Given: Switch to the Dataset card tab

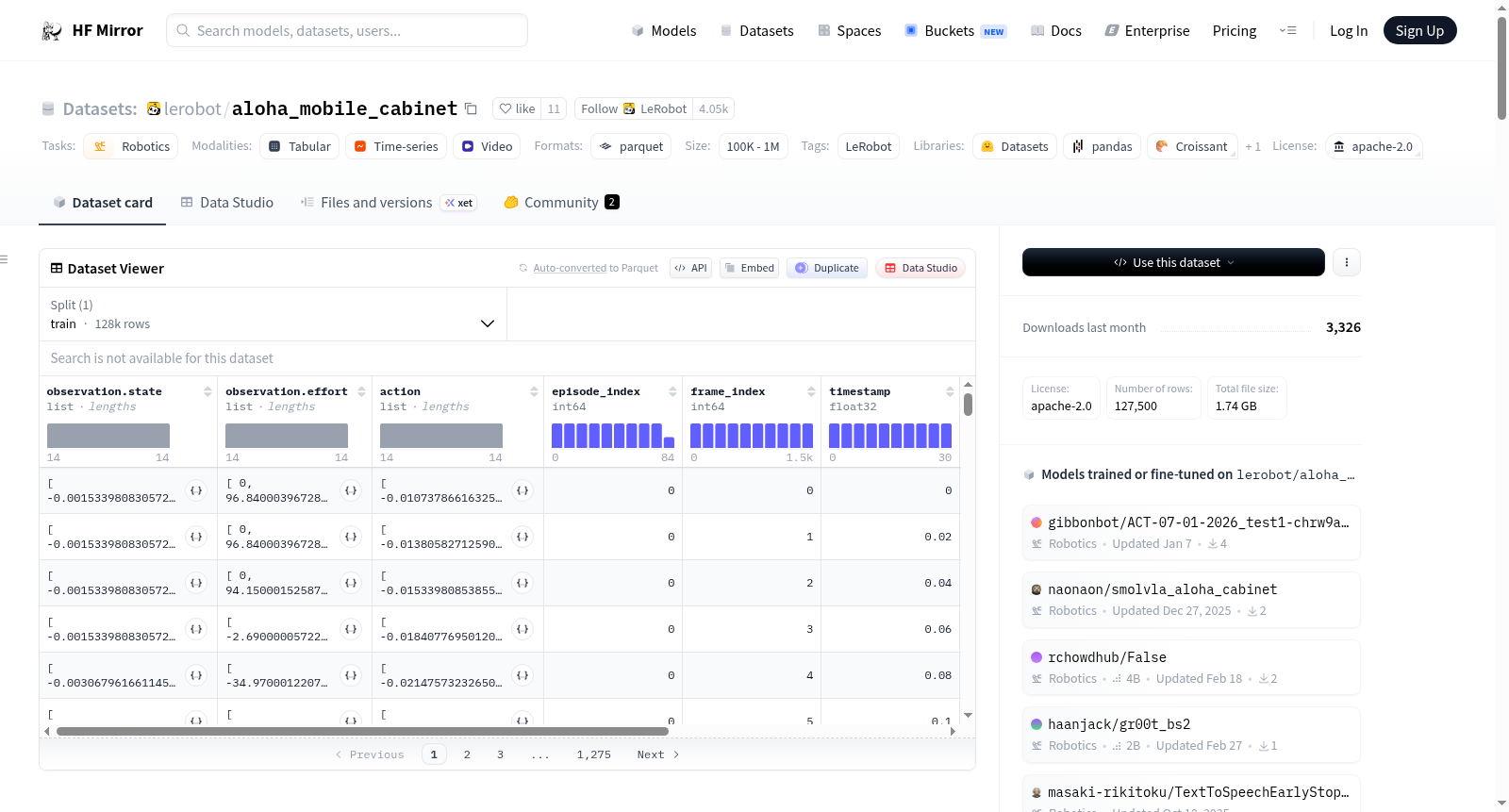Looking at the screenshot, I should coord(103,203).
